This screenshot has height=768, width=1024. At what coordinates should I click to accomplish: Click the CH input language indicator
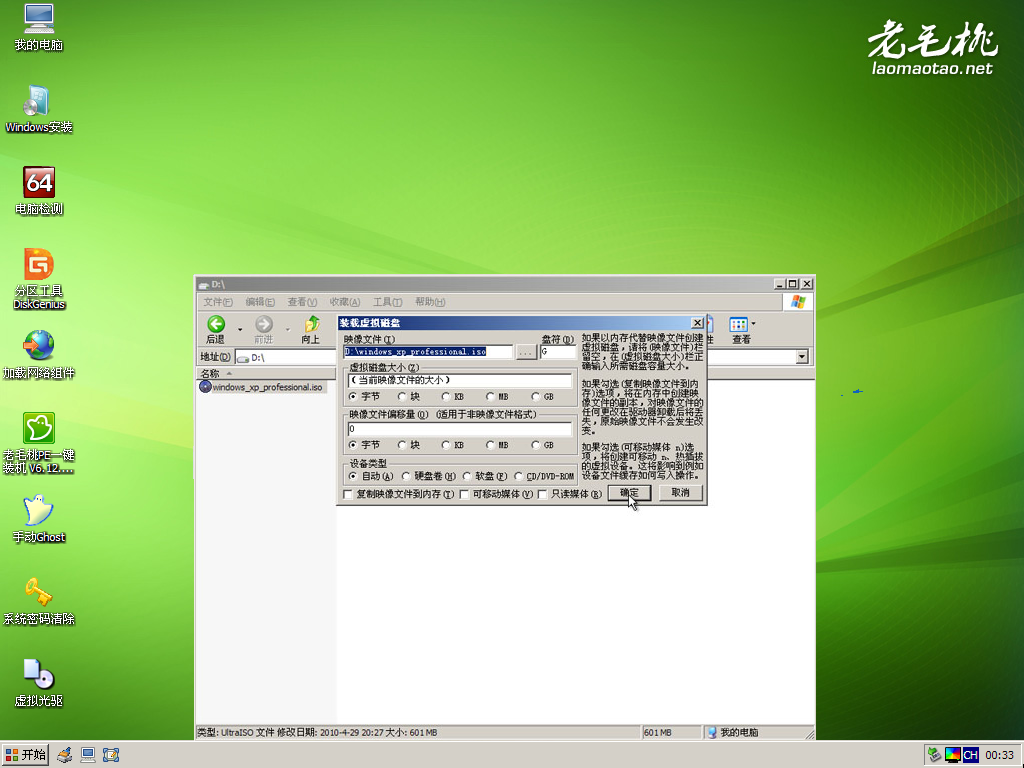coord(970,755)
